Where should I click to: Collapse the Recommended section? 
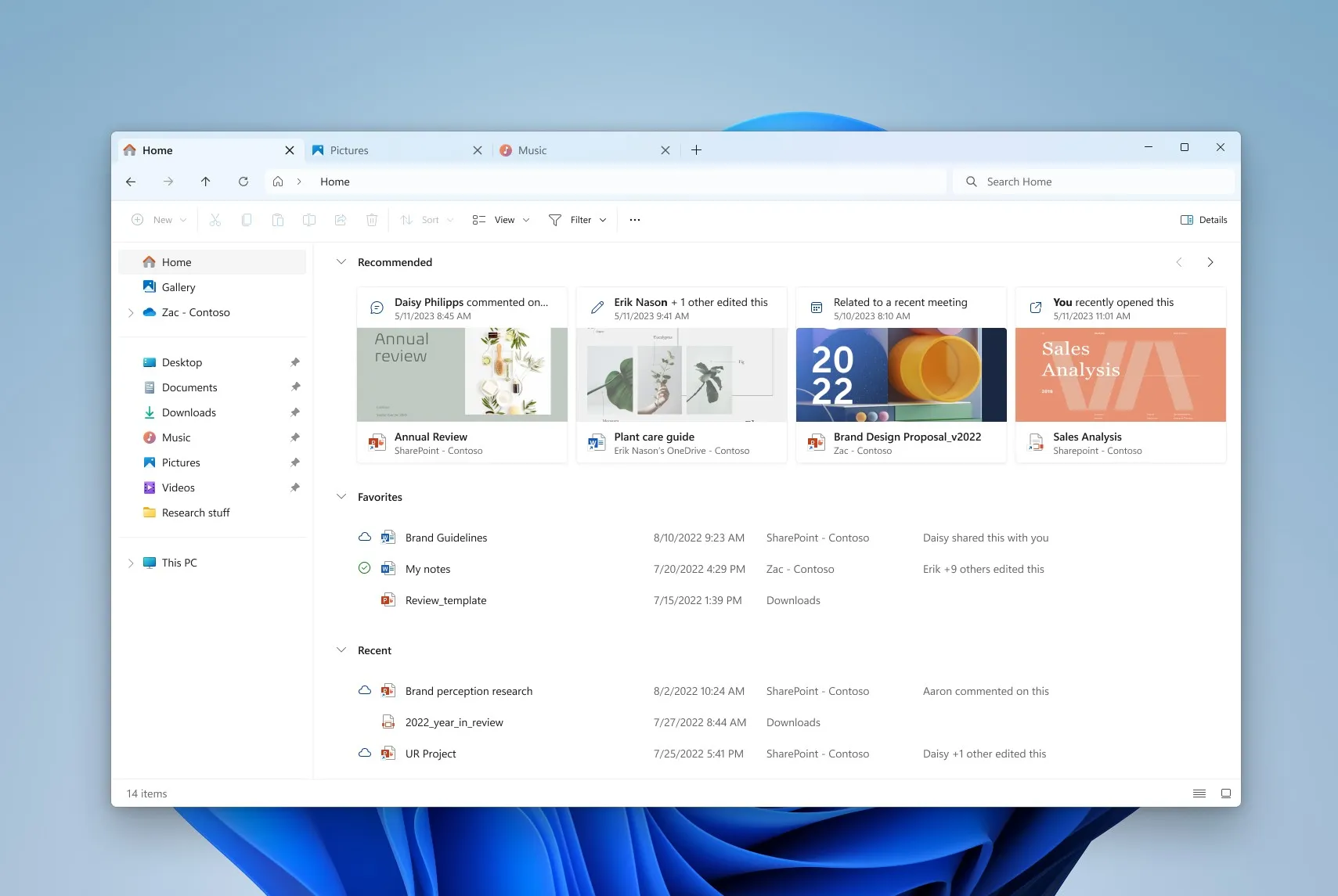coord(341,262)
